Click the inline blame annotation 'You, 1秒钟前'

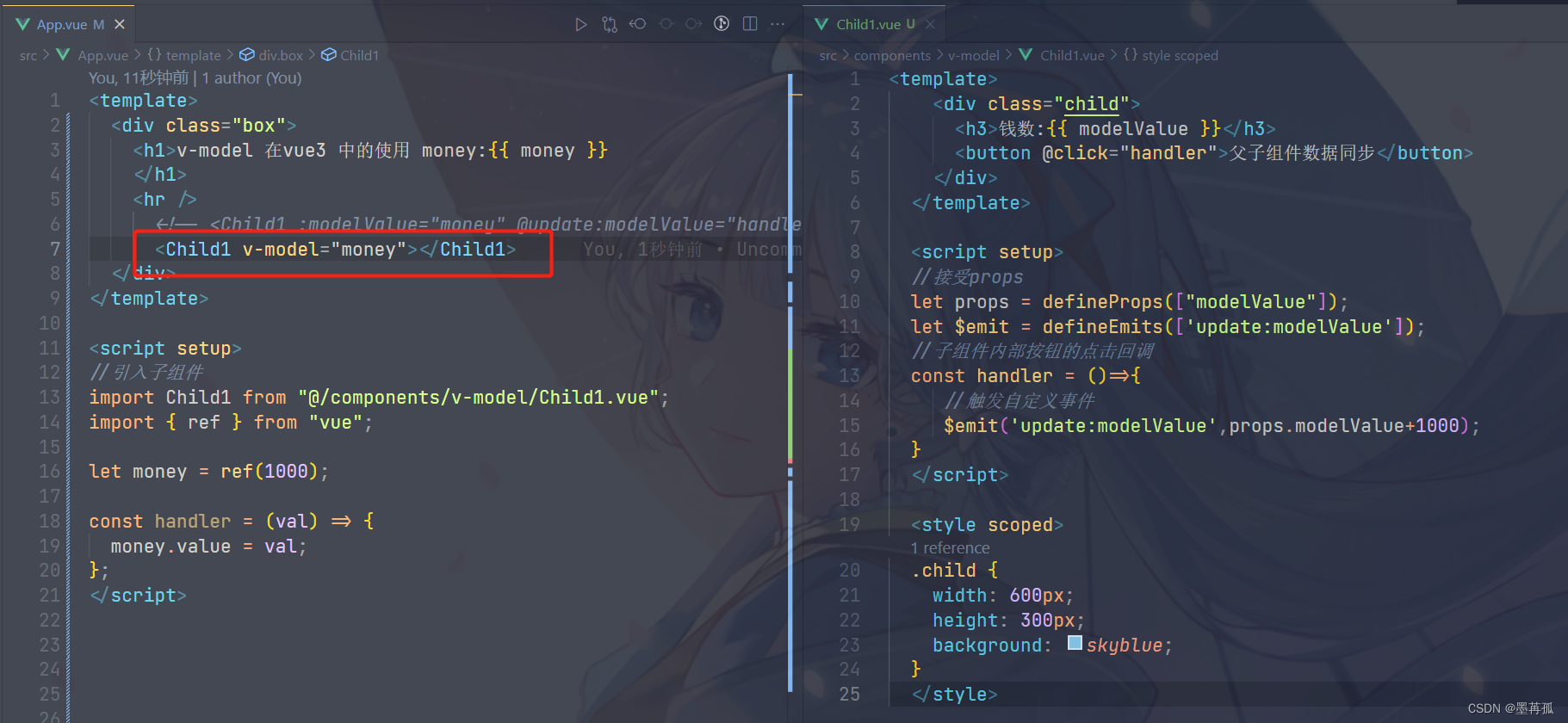coord(642,250)
